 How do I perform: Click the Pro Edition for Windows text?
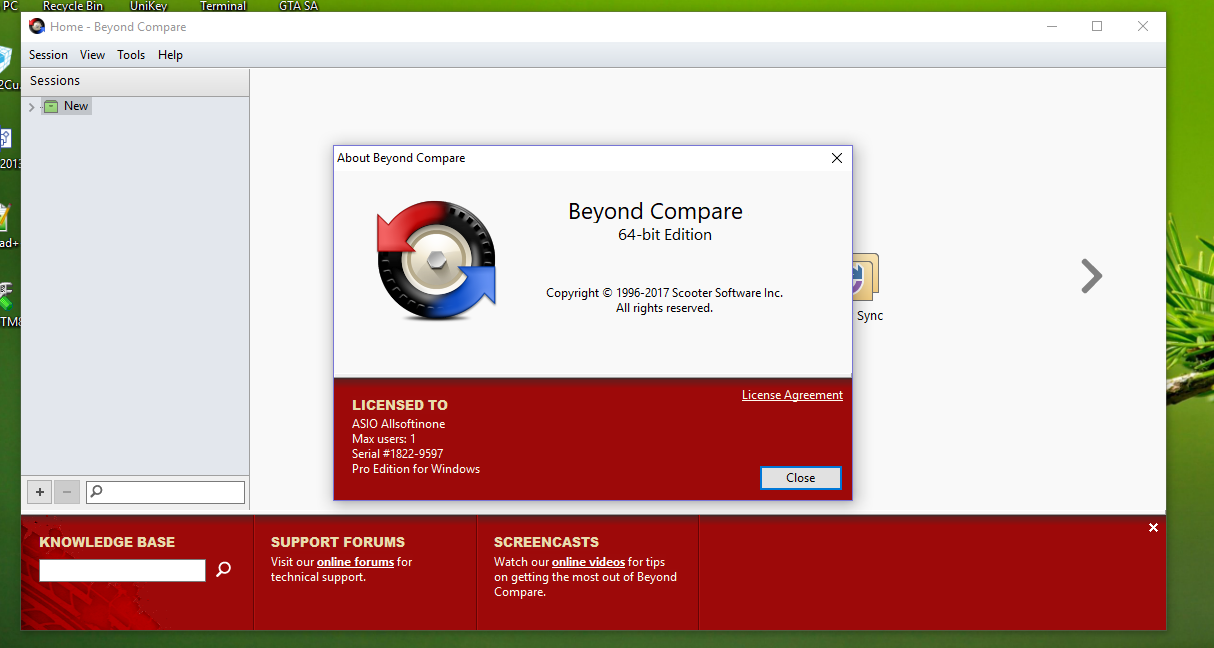coord(416,469)
